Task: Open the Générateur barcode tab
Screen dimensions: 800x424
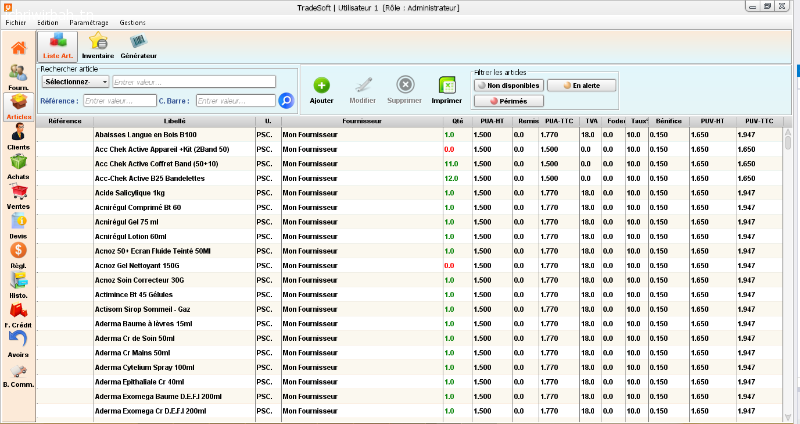Action: [x=138, y=46]
